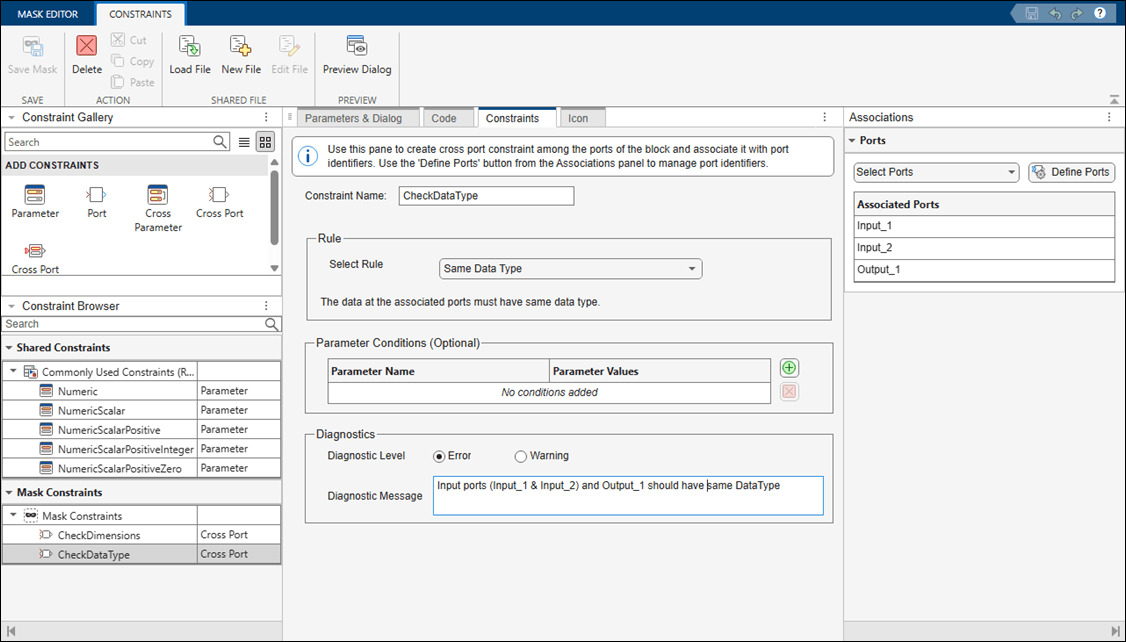The width and height of the screenshot is (1126, 642).
Task: Click the Constraint Name text field
Action: 486,196
